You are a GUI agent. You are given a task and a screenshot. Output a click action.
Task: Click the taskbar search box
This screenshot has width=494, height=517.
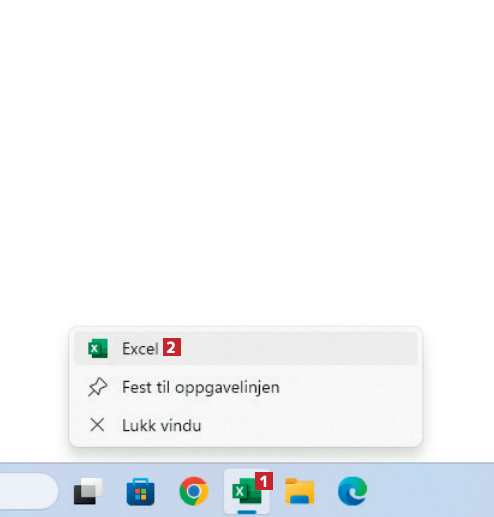(x=28, y=491)
